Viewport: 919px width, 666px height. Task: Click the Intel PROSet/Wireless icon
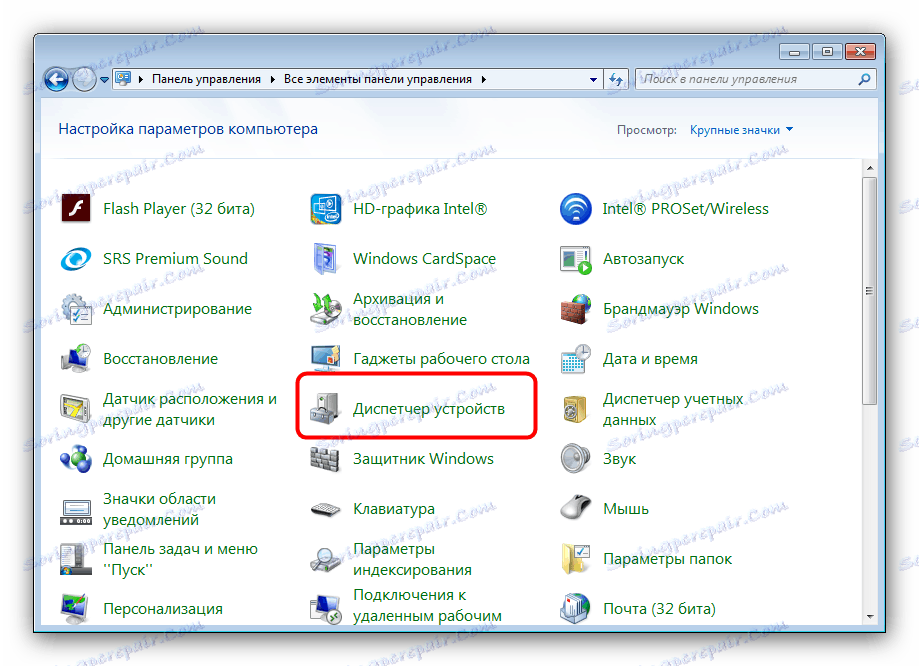576,209
